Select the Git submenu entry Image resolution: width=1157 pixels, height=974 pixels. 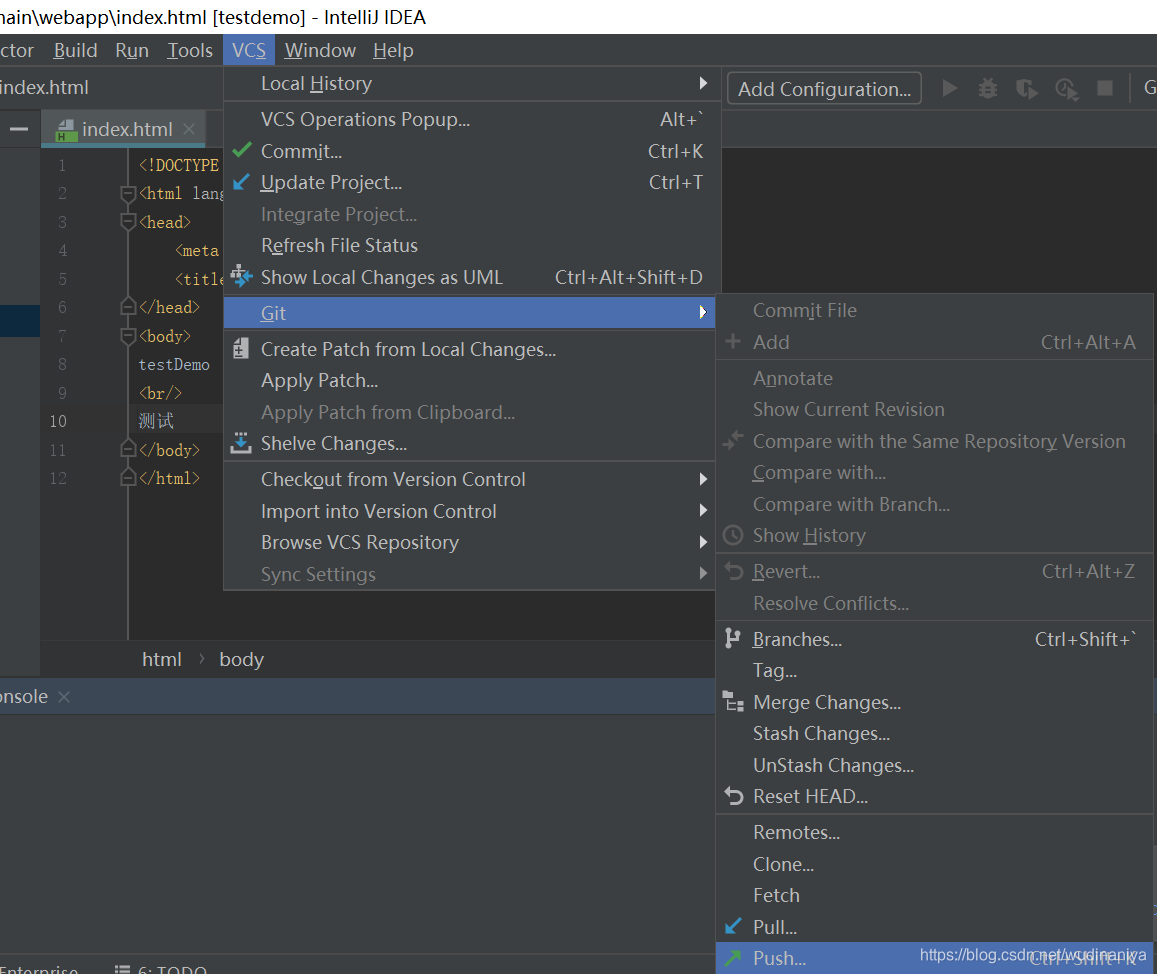[x=469, y=313]
